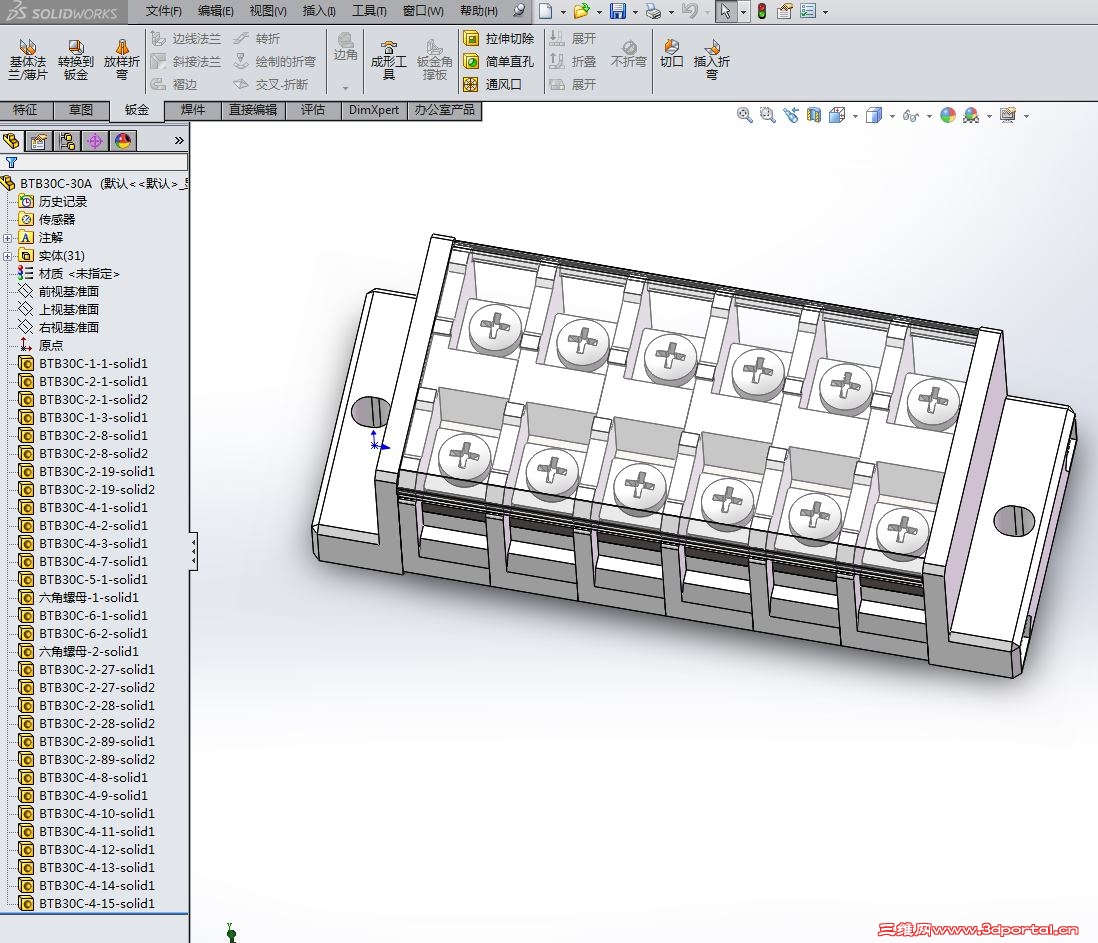The image size is (1098, 943).
Task: Switch to the DimXpert tab
Action: [x=374, y=110]
